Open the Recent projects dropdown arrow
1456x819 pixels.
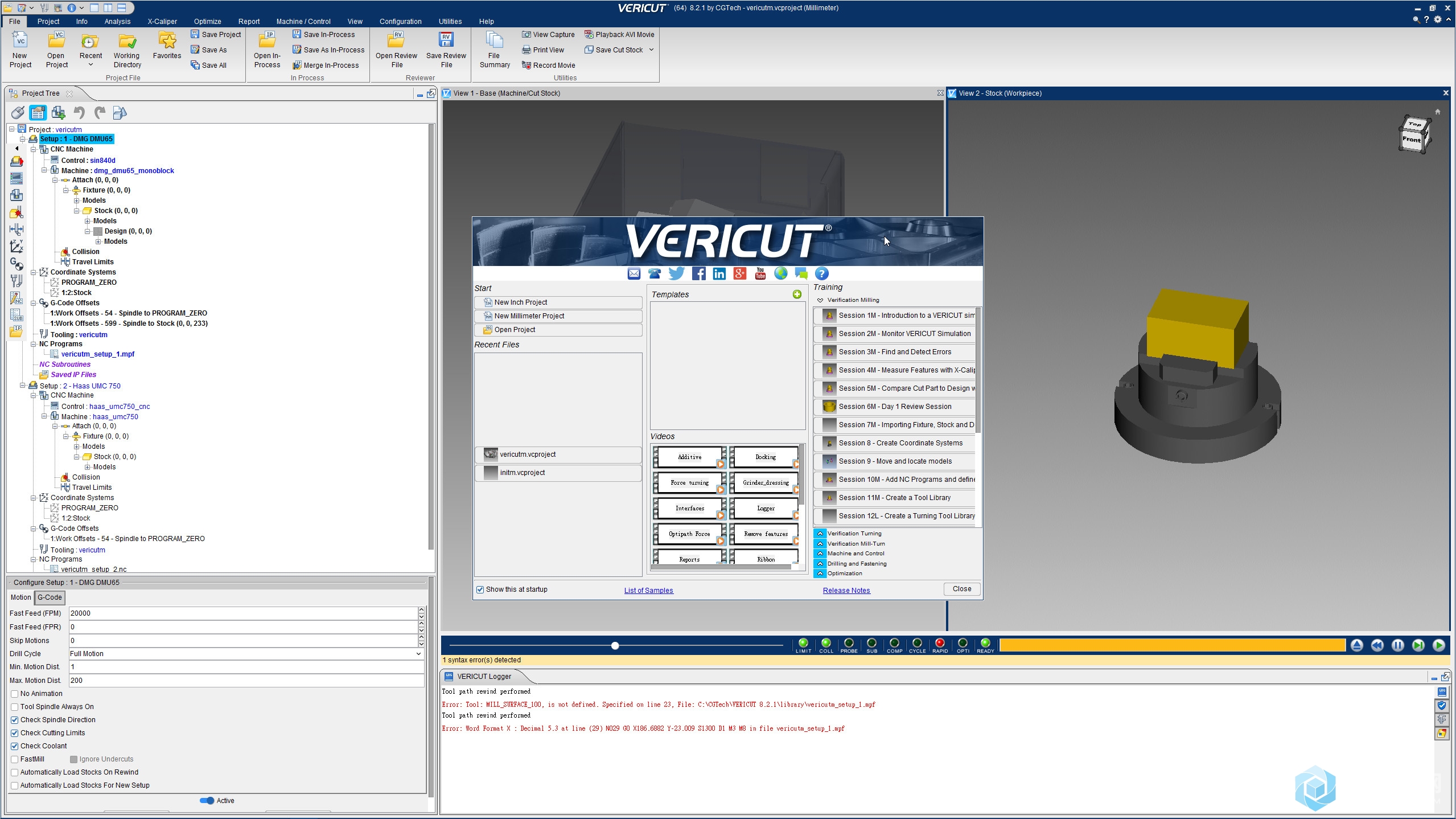pyautogui.click(x=91, y=65)
